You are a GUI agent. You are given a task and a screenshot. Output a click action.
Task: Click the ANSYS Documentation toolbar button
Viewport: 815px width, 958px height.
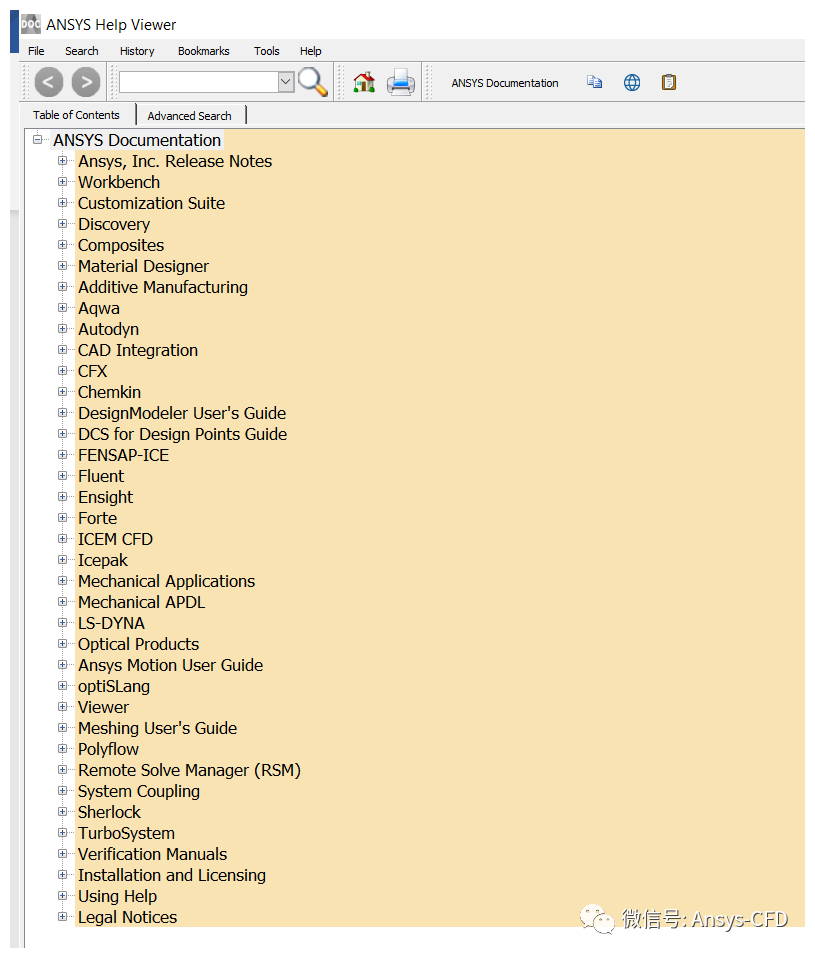tap(505, 83)
